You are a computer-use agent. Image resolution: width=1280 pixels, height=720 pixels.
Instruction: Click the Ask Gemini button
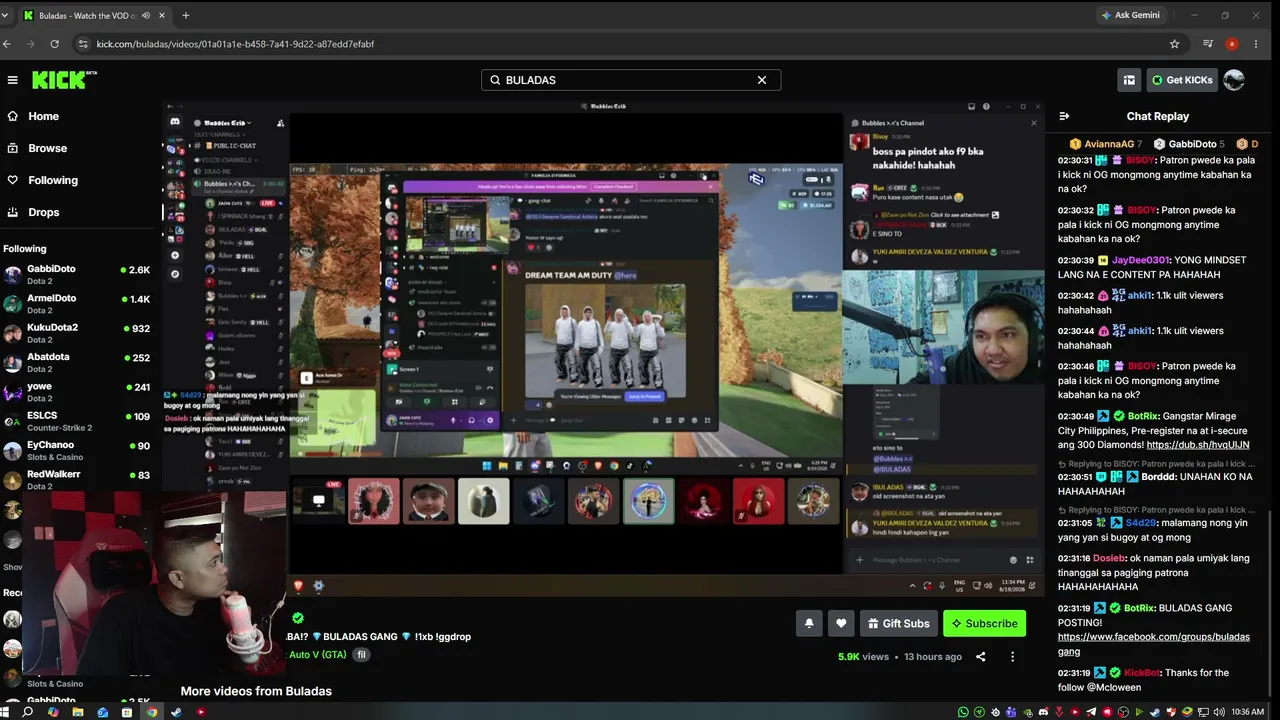[1130, 15]
